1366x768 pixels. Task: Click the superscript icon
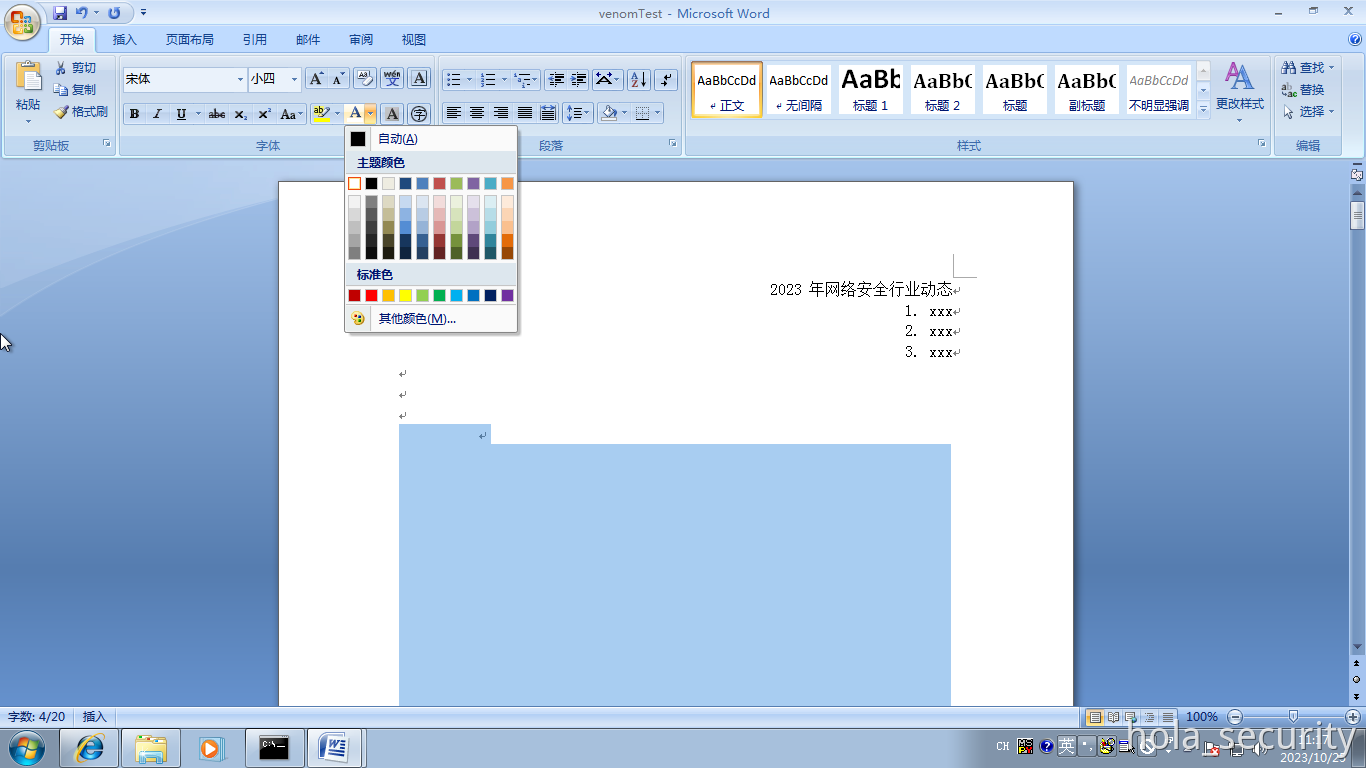tap(262, 113)
